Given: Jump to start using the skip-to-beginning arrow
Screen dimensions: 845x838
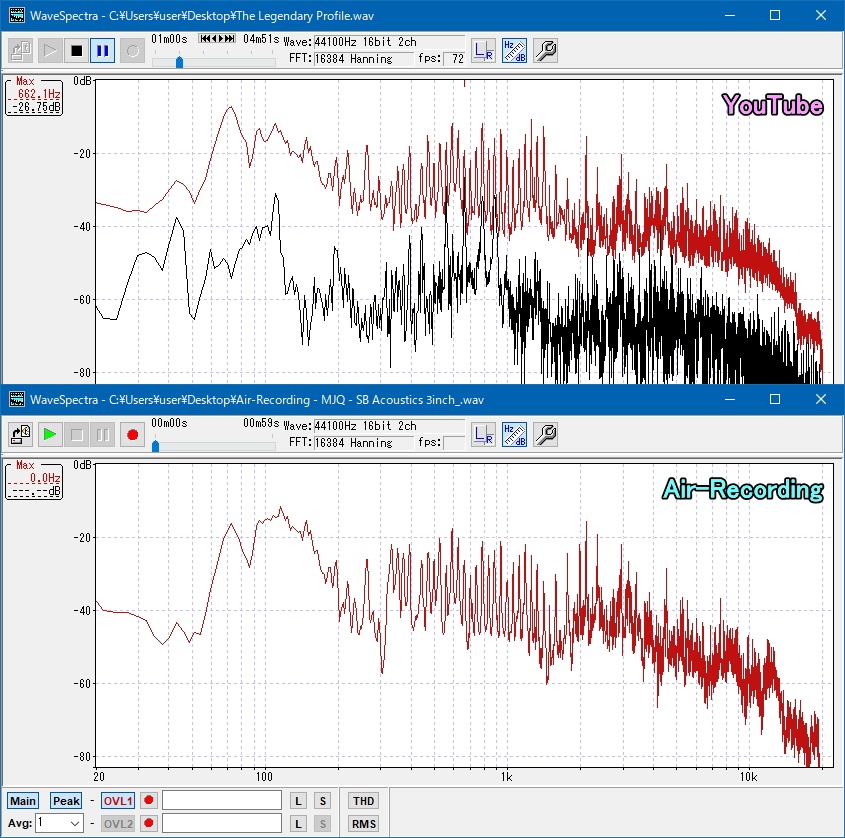Looking at the screenshot, I should 204,38.
